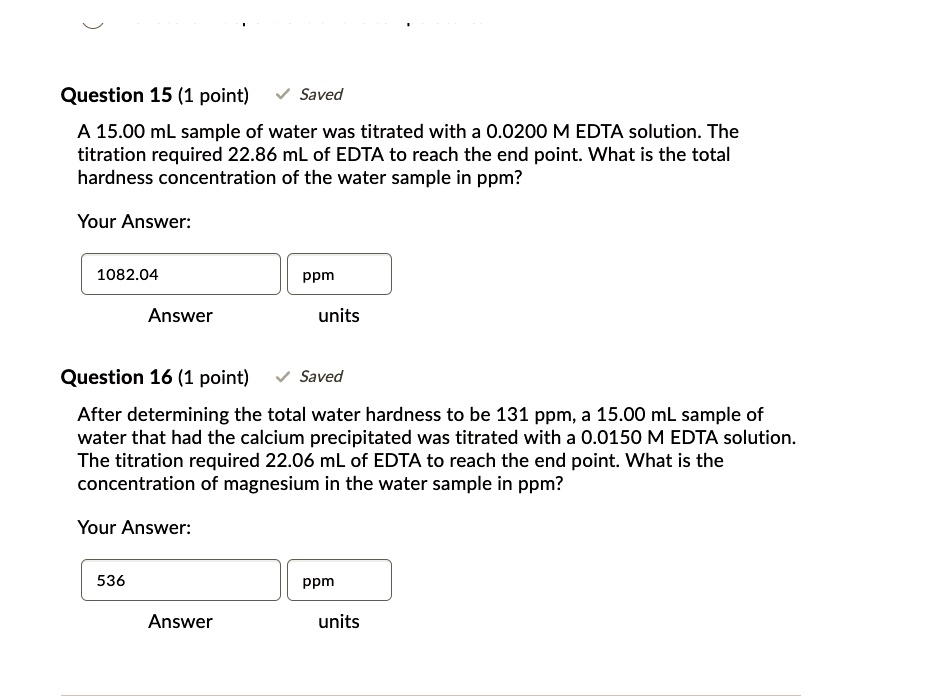Click the ppm units field under Question 16
Viewport: 936px width, 696px height.
(339, 580)
